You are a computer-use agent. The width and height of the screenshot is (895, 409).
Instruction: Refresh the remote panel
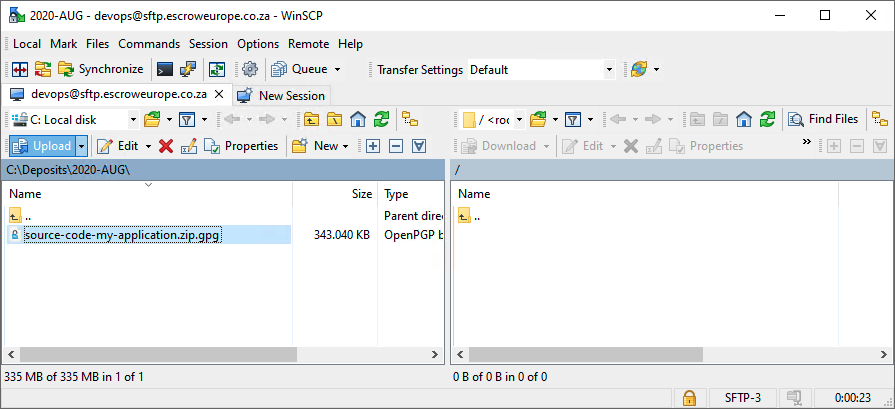click(x=767, y=120)
